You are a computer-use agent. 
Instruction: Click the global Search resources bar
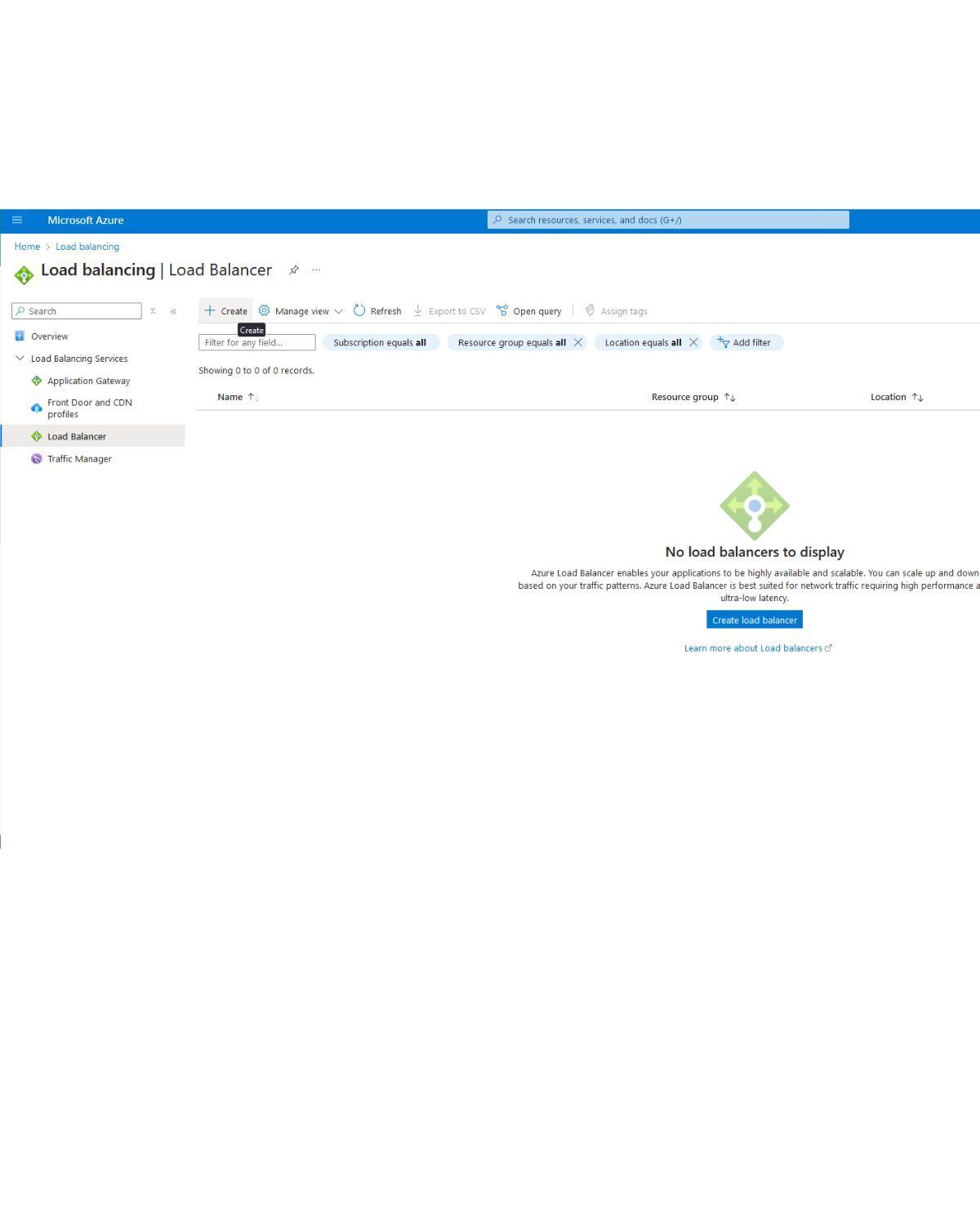coord(668,220)
